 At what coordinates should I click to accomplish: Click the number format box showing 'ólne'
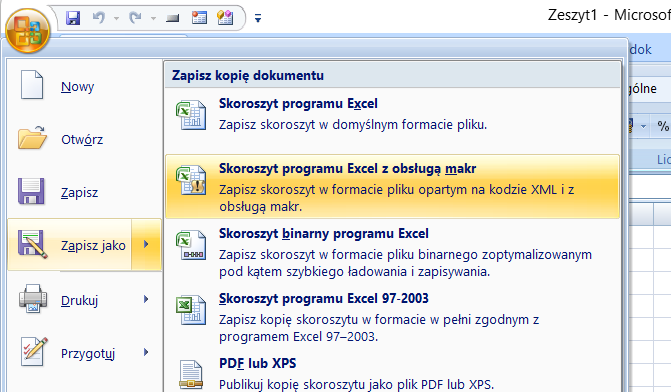649,89
